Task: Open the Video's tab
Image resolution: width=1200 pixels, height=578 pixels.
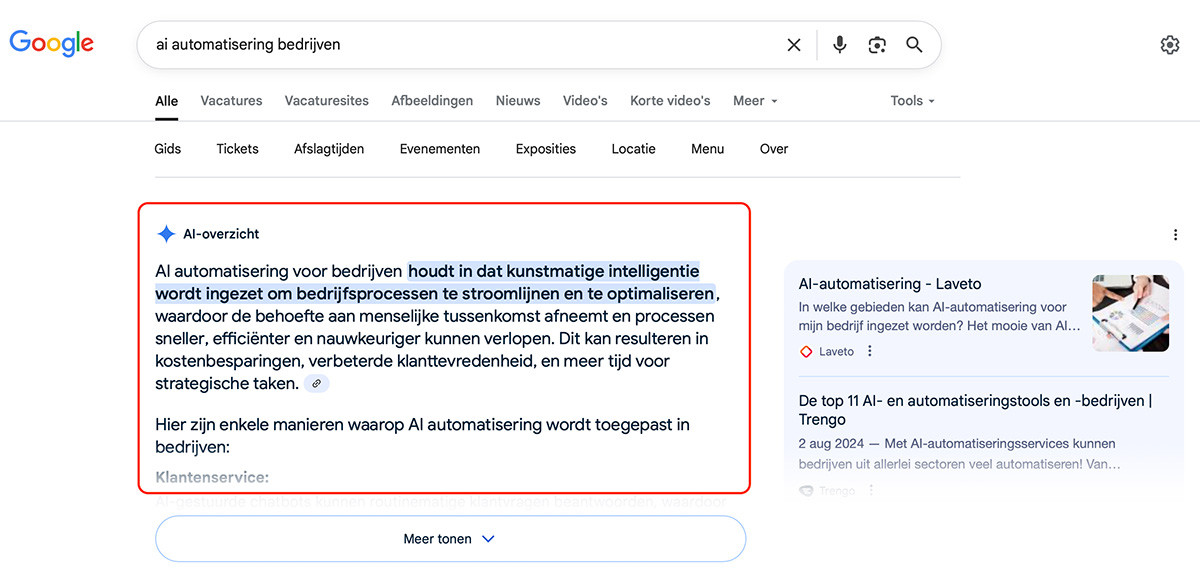Action: [585, 101]
